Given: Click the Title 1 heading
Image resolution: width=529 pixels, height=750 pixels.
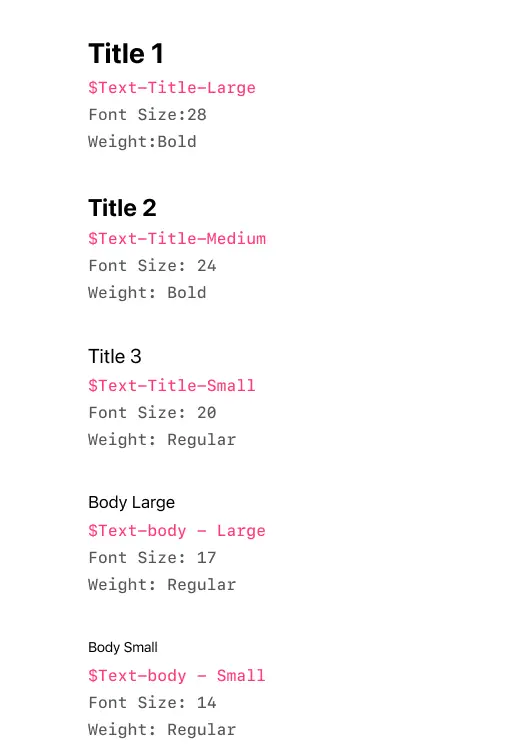Looking at the screenshot, I should 126,53.
